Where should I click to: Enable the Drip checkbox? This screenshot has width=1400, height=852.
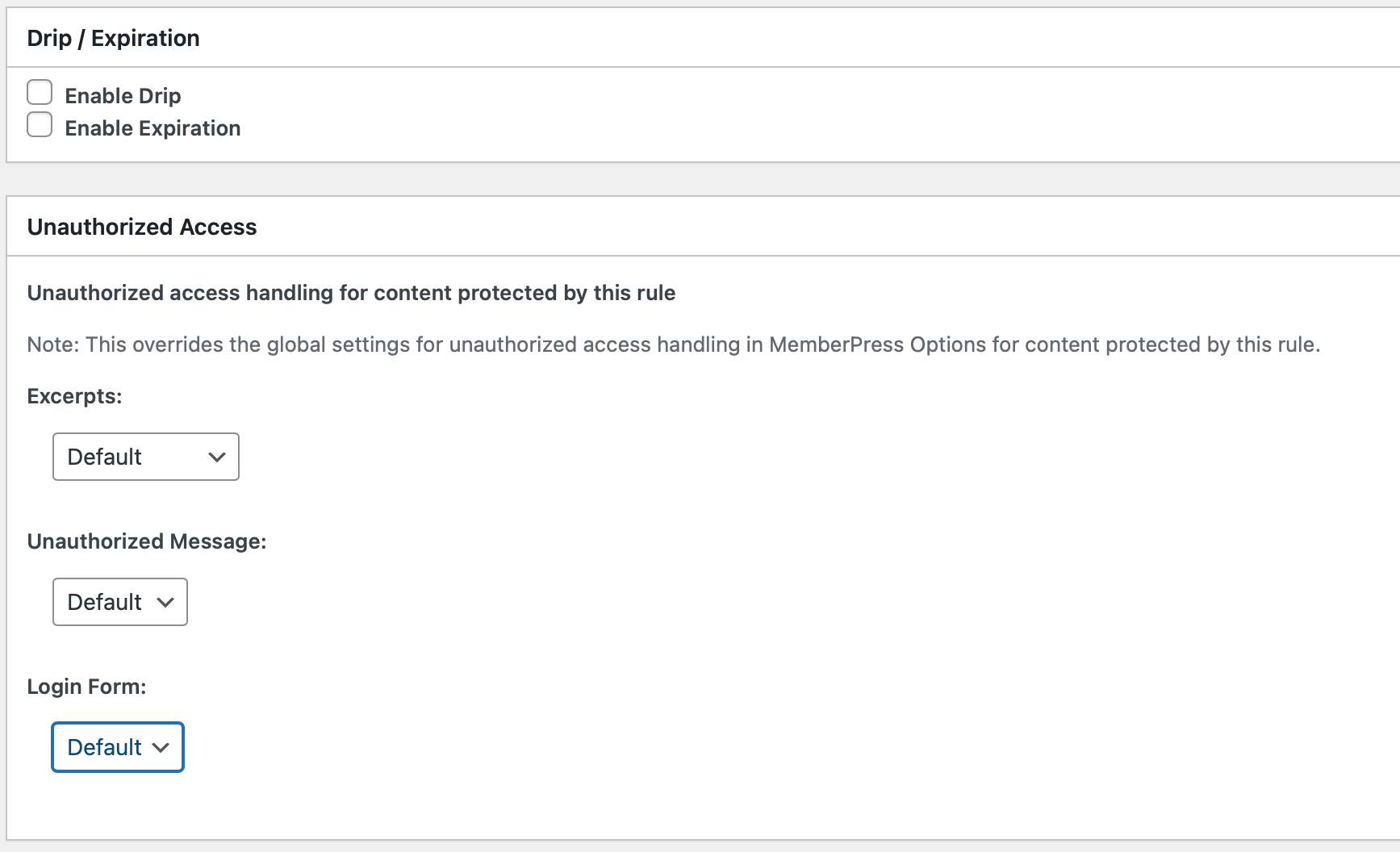(x=40, y=93)
